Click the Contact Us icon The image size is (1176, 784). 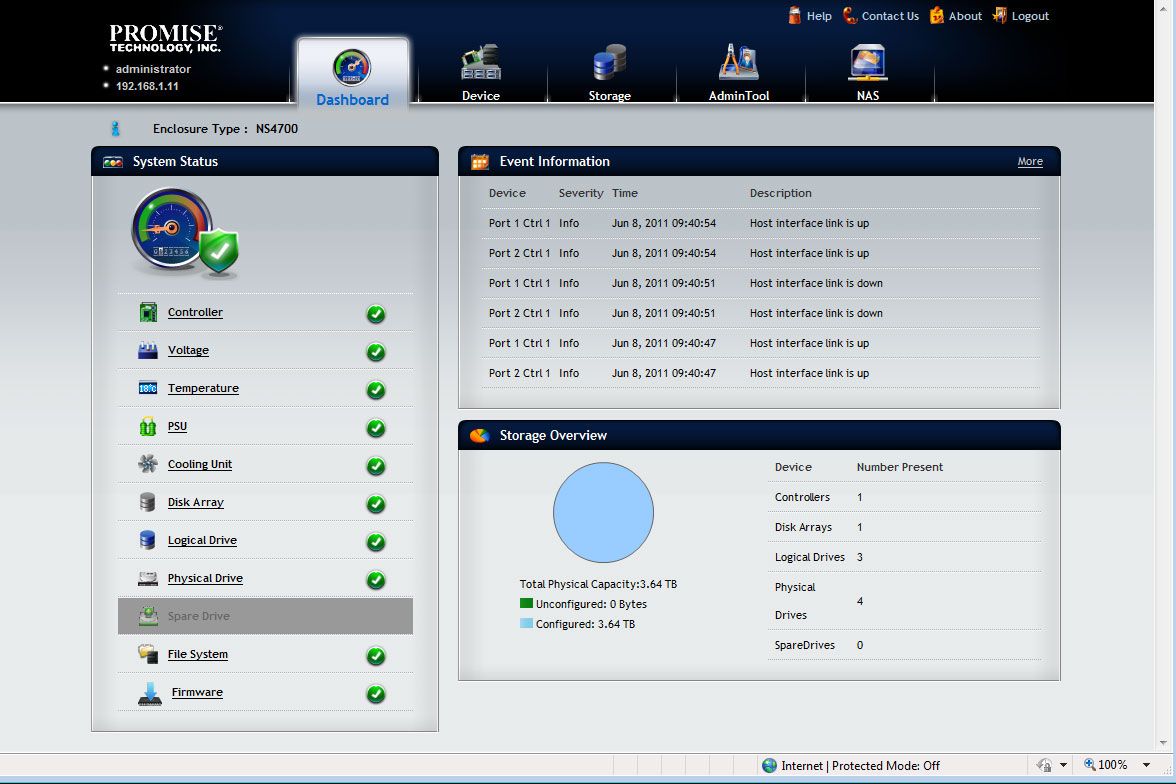[849, 15]
